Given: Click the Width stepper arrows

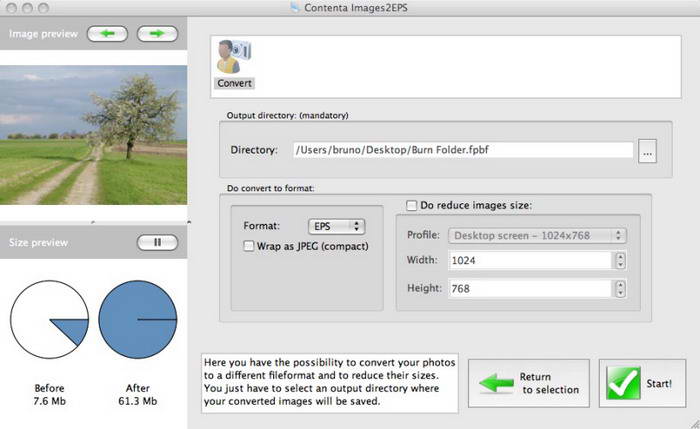Looking at the screenshot, I should pyautogui.click(x=620, y=261).
